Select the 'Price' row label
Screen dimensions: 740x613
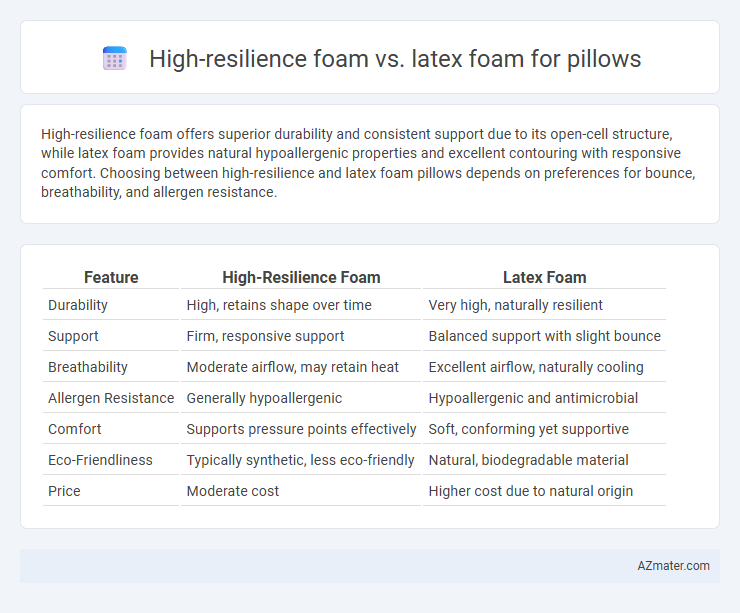click(64, 491)
